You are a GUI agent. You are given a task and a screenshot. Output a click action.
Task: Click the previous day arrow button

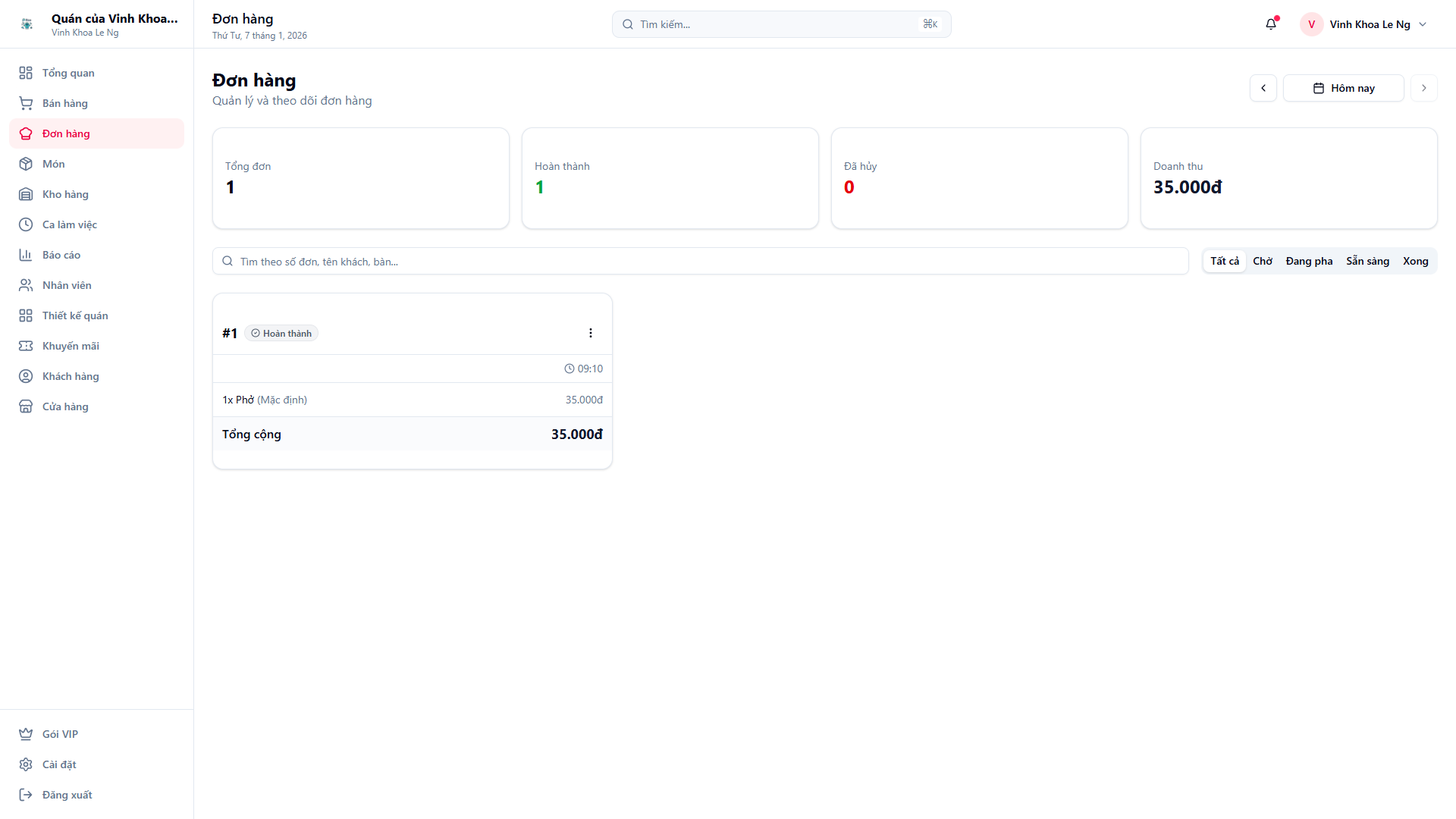[1263, 88]
